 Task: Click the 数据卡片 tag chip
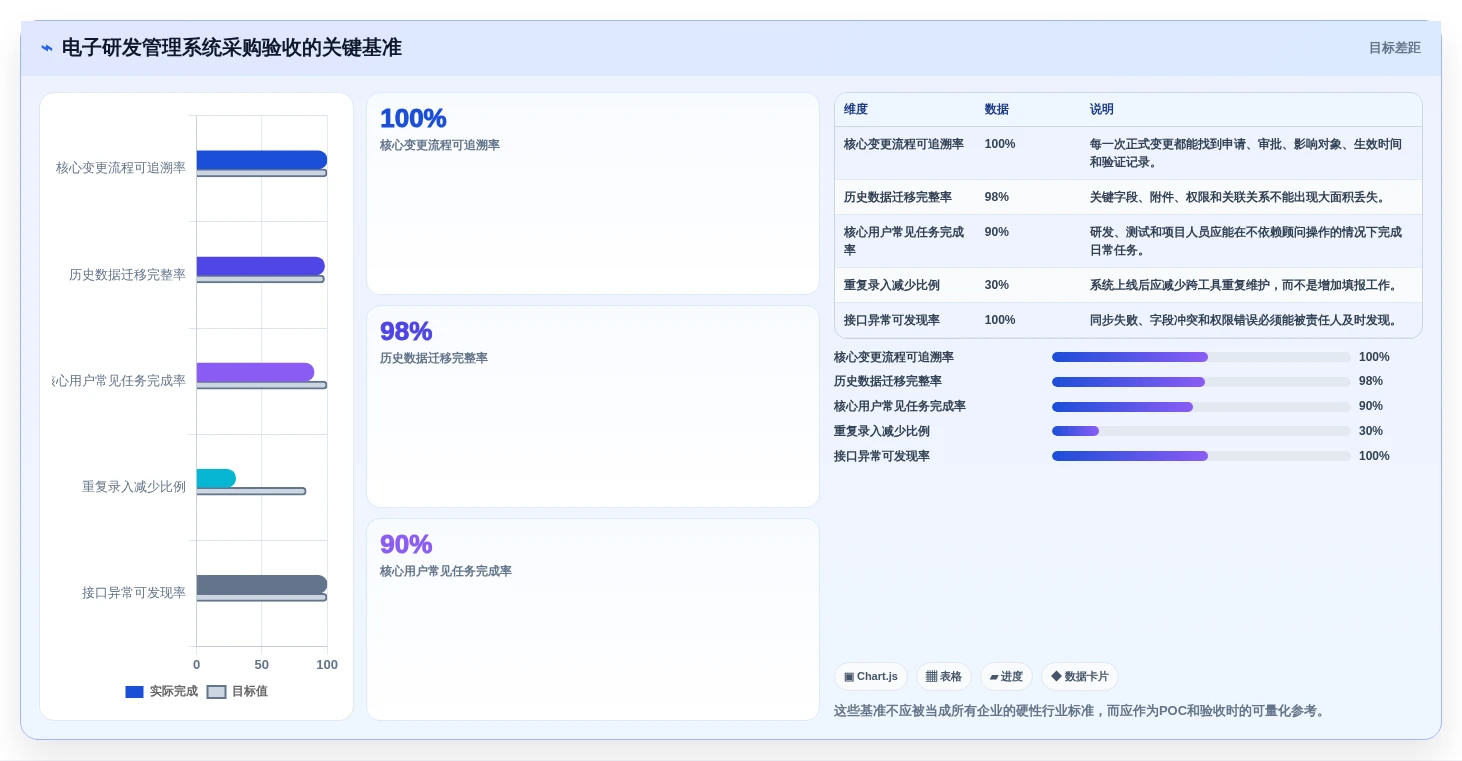click(x=1079, y=677)
